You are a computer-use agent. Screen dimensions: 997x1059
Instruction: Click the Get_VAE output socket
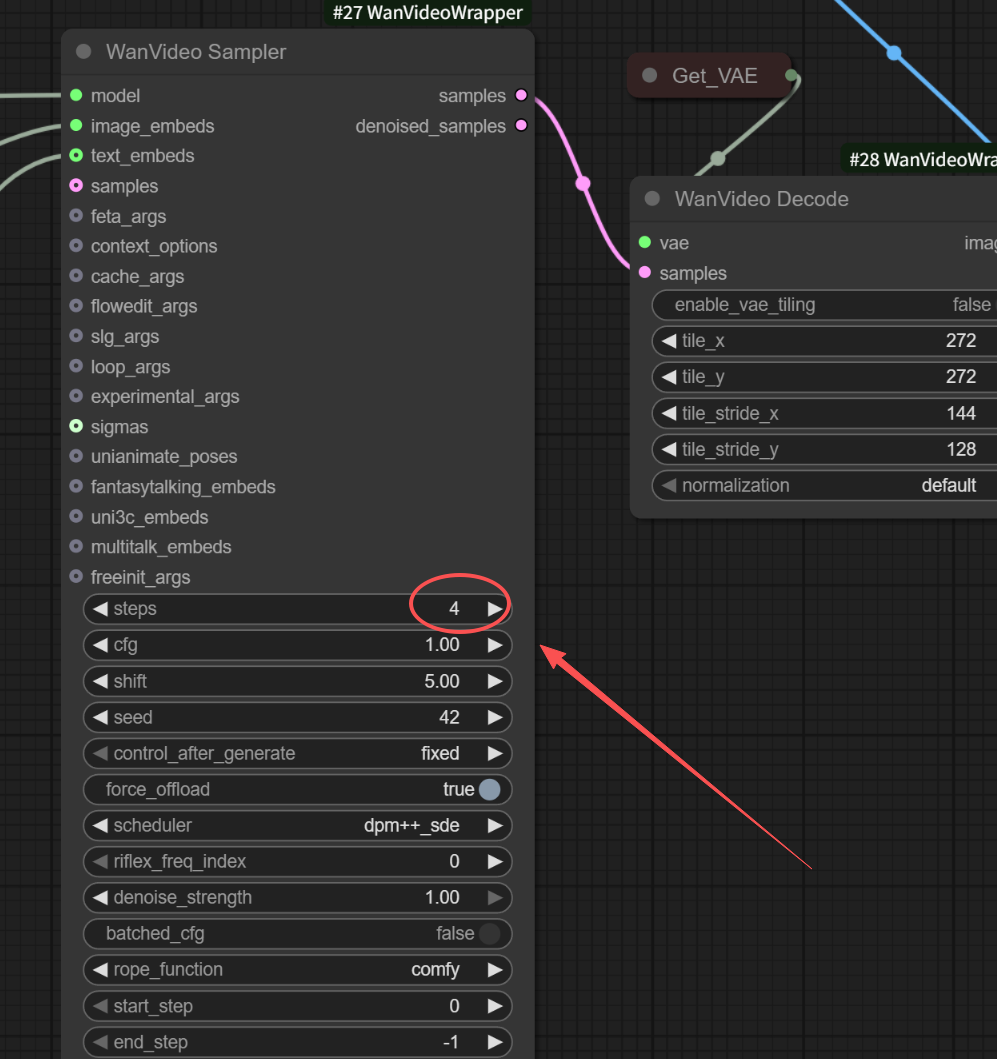pos(791,75)
